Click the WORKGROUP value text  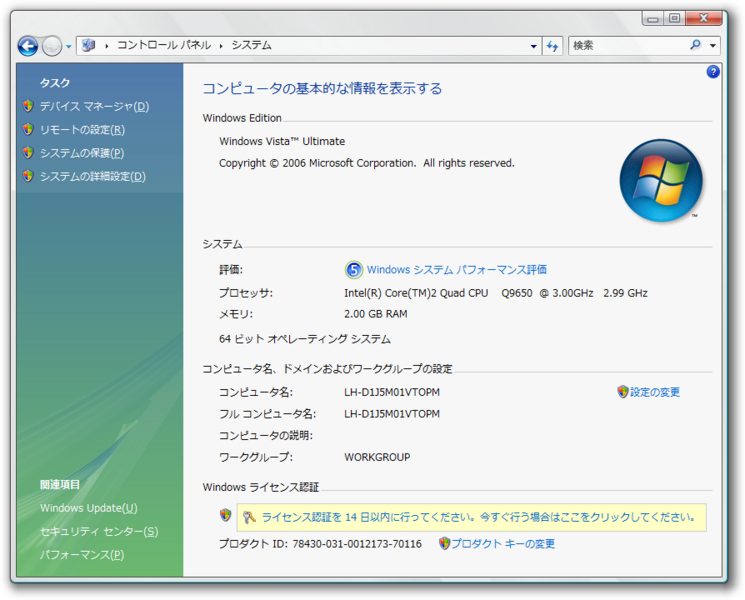click(x=377, y=457)
